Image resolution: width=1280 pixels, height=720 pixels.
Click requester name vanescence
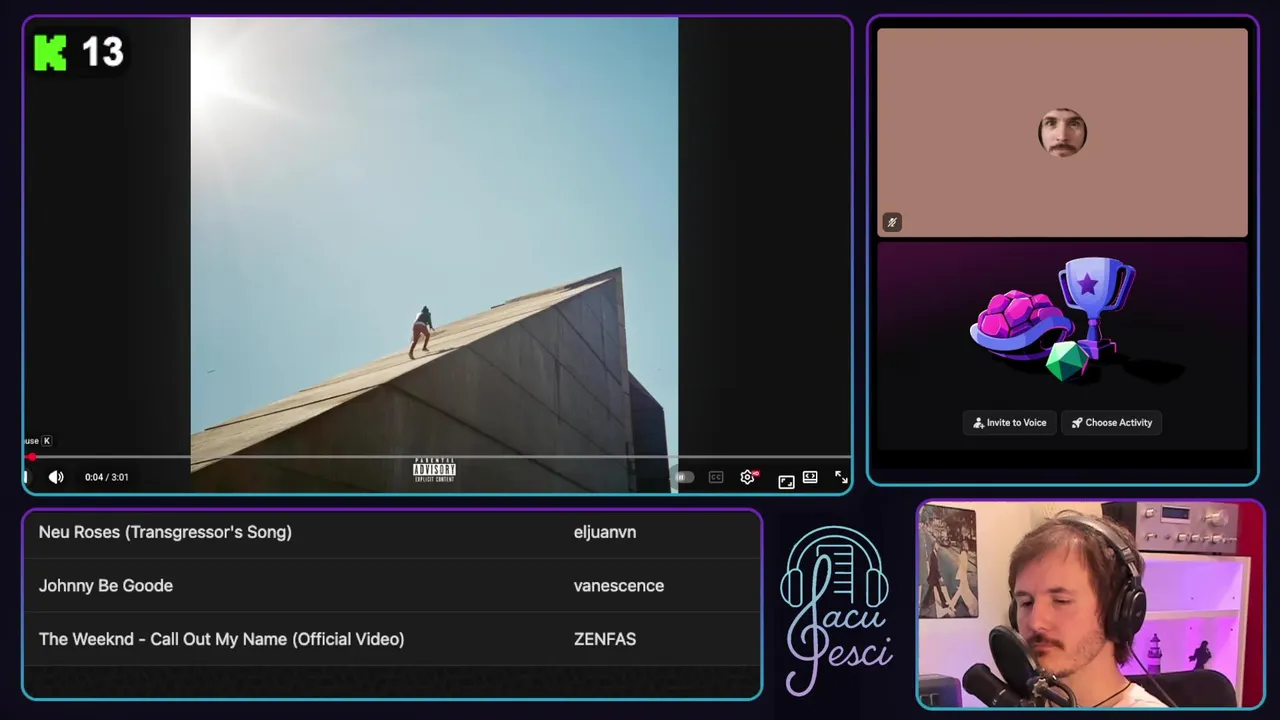619,586
